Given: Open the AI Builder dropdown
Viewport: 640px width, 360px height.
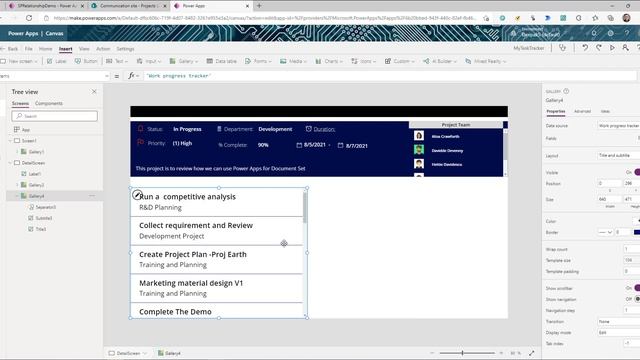Looking at the screenshot, I should coord(439,61).
